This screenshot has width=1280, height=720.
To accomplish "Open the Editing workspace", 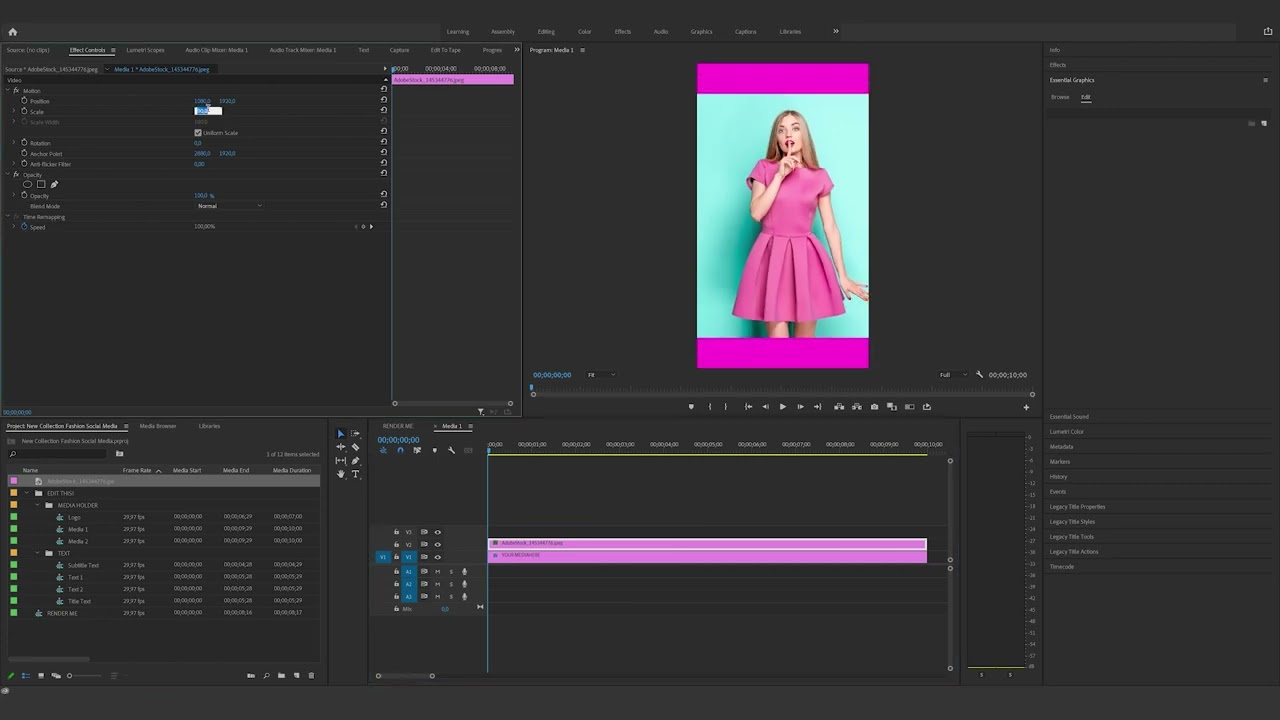I will coord(546,32).
